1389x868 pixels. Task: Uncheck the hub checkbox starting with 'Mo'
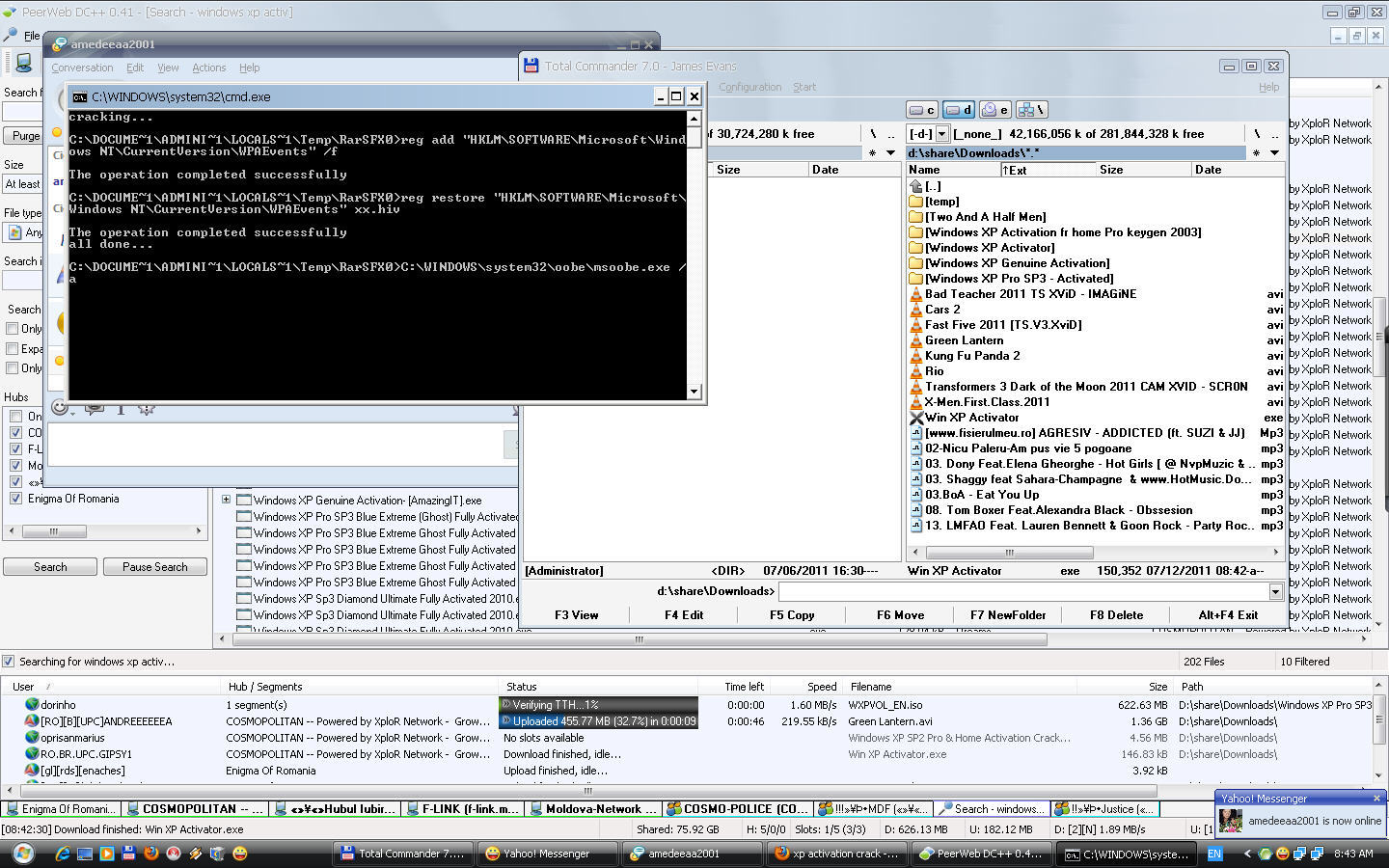click(x=15, y=466)
